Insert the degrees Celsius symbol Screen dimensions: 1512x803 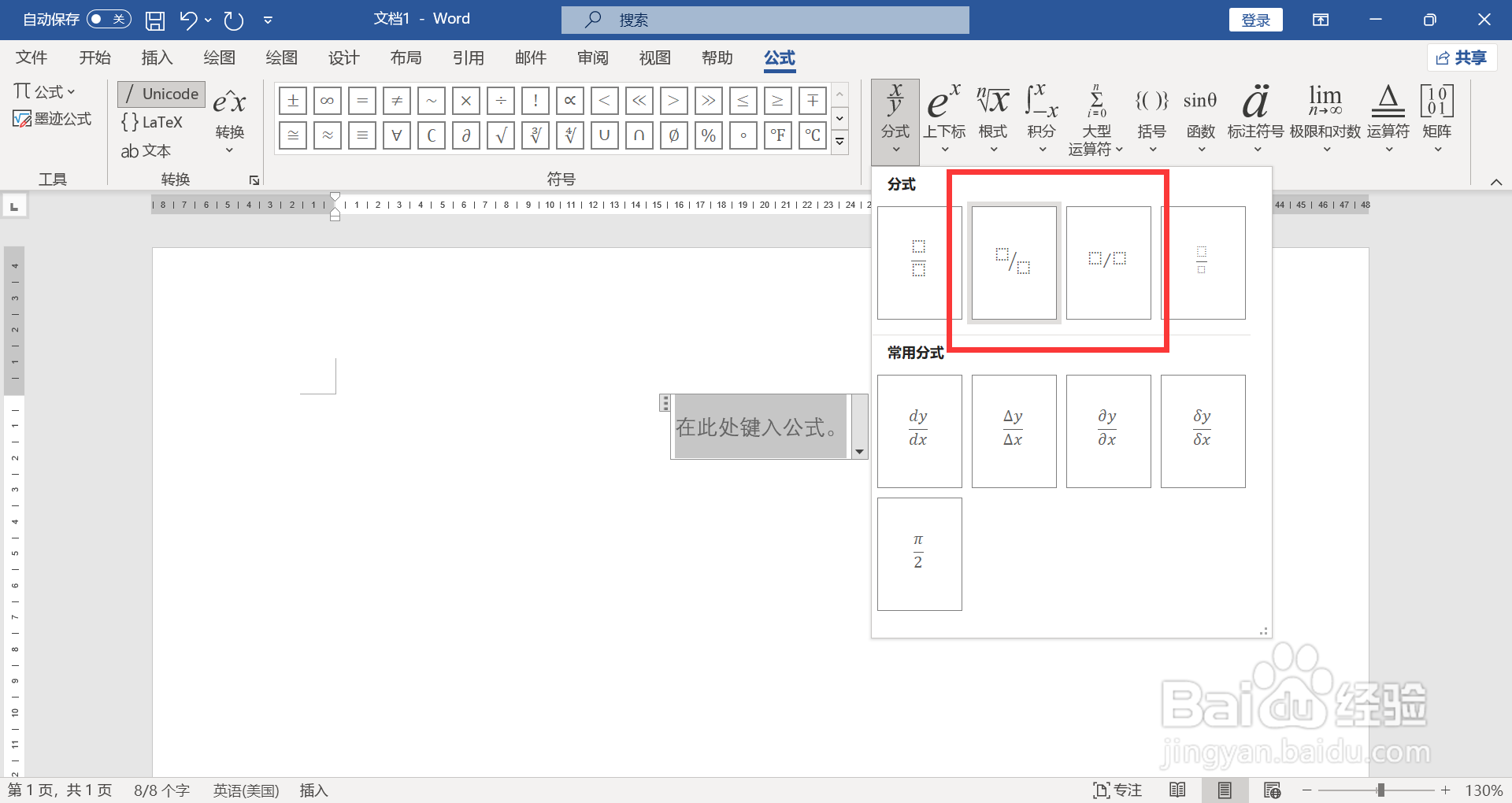pyautogui.click(x=813, y=135)
